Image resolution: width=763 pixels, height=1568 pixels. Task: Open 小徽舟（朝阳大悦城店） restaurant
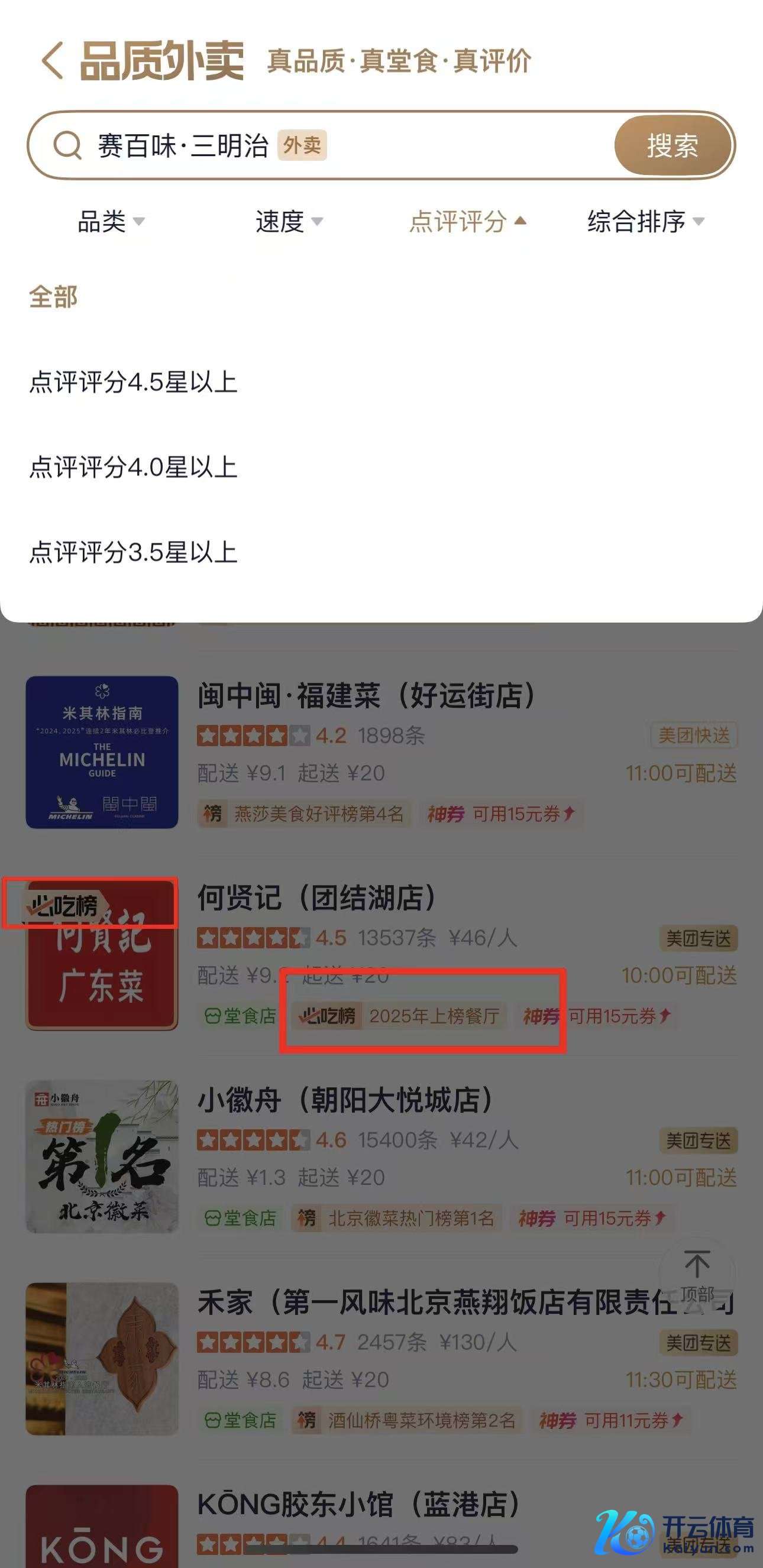[x=345, y=1100]
